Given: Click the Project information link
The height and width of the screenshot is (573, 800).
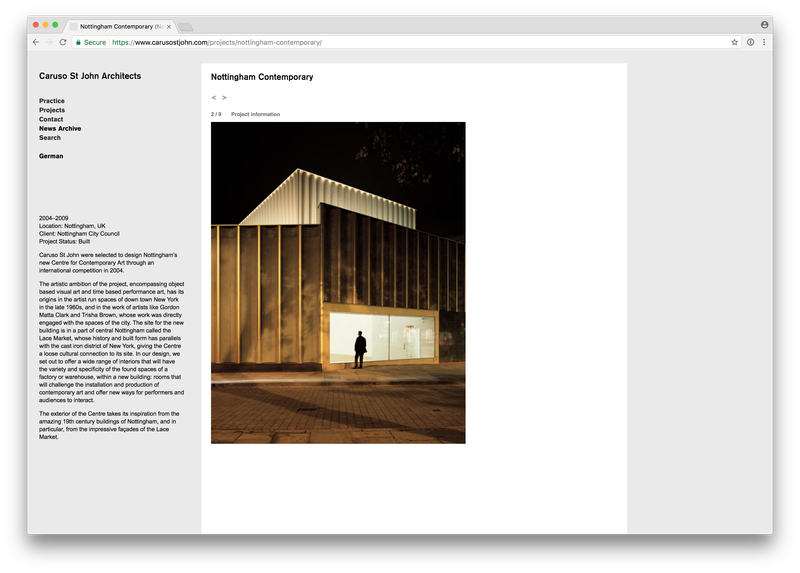Looking at the screenshot, I should pyautogui.click(x=256, y=114).
